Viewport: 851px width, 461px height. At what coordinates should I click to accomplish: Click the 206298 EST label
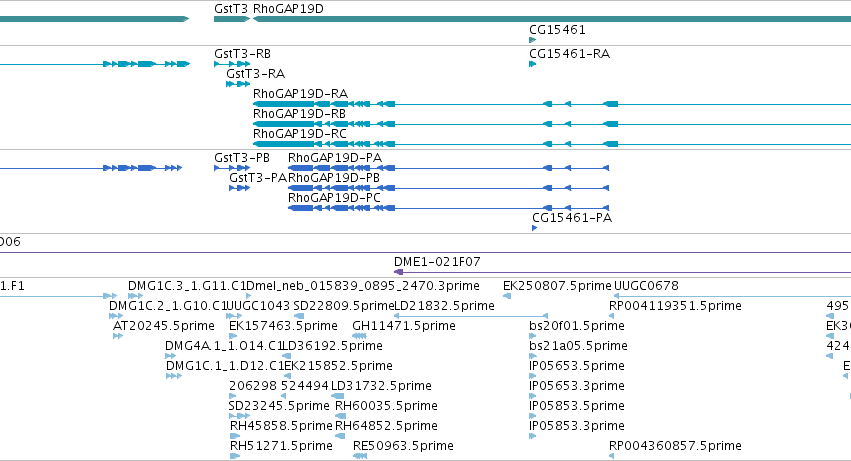(253, 386)
